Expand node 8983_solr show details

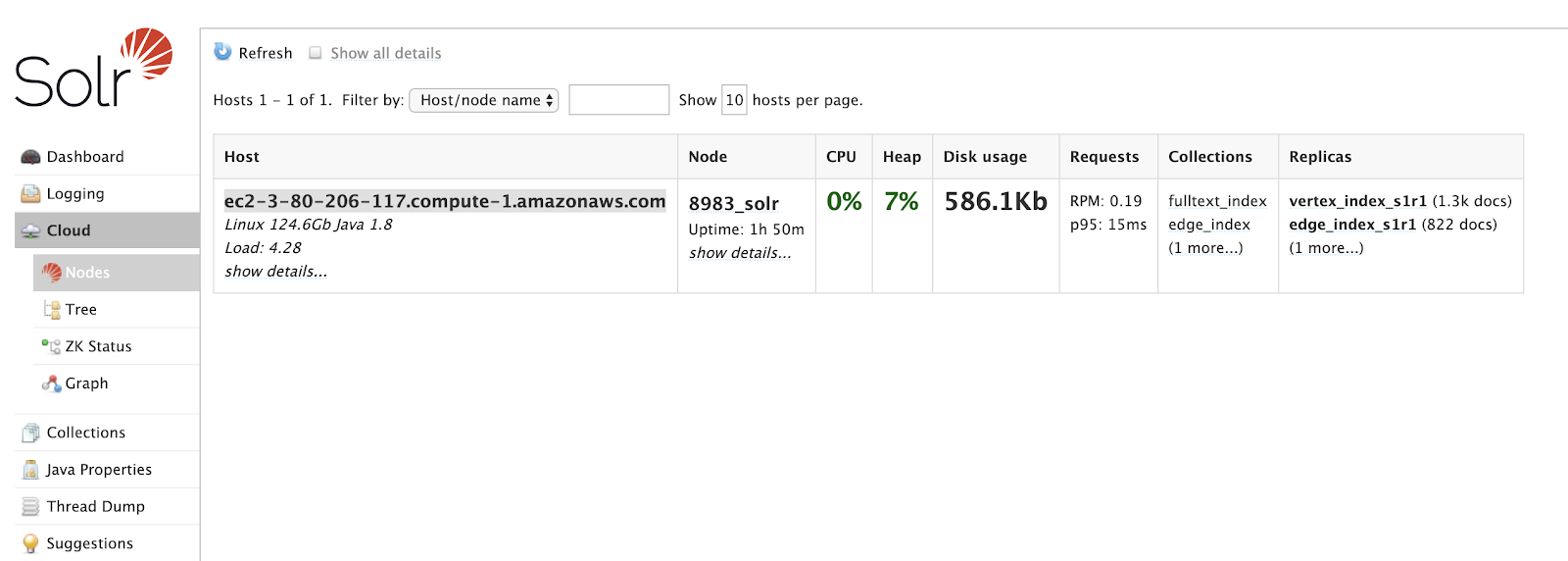(x=740, y=253)
